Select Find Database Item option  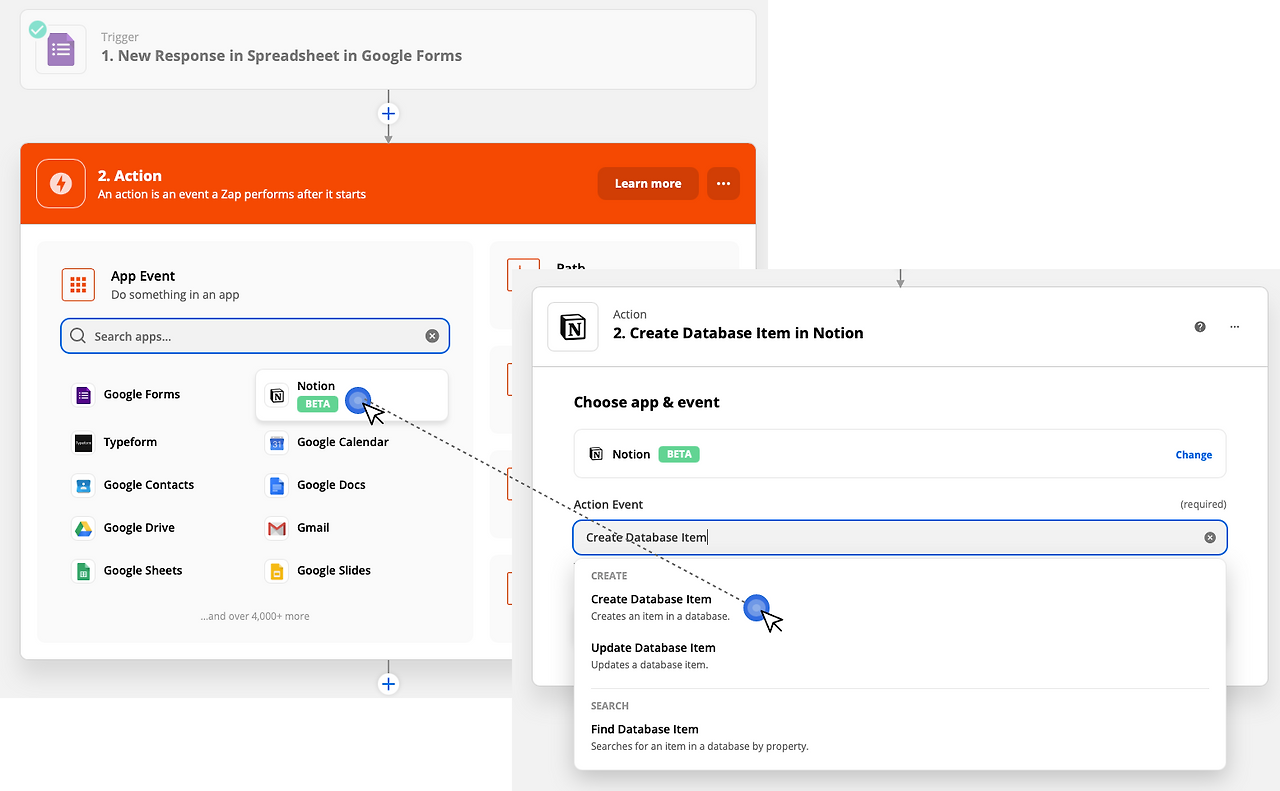(x=900, y=737)
